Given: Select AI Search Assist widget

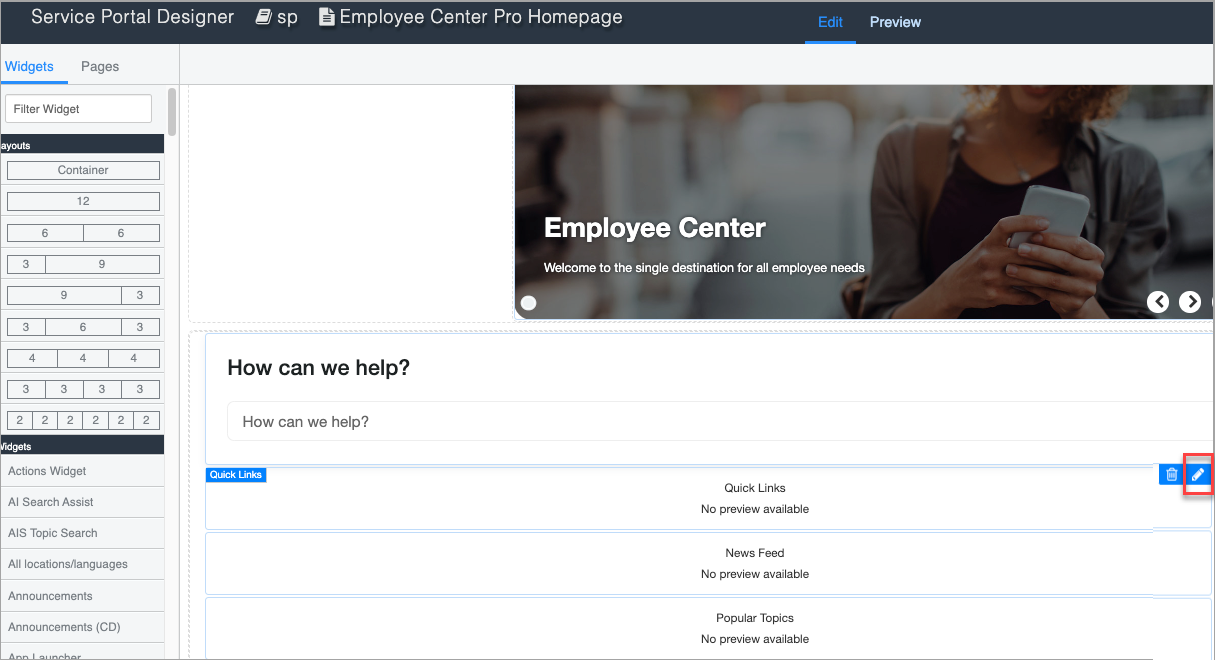Looking at the screenshot, I should [82, 502].
